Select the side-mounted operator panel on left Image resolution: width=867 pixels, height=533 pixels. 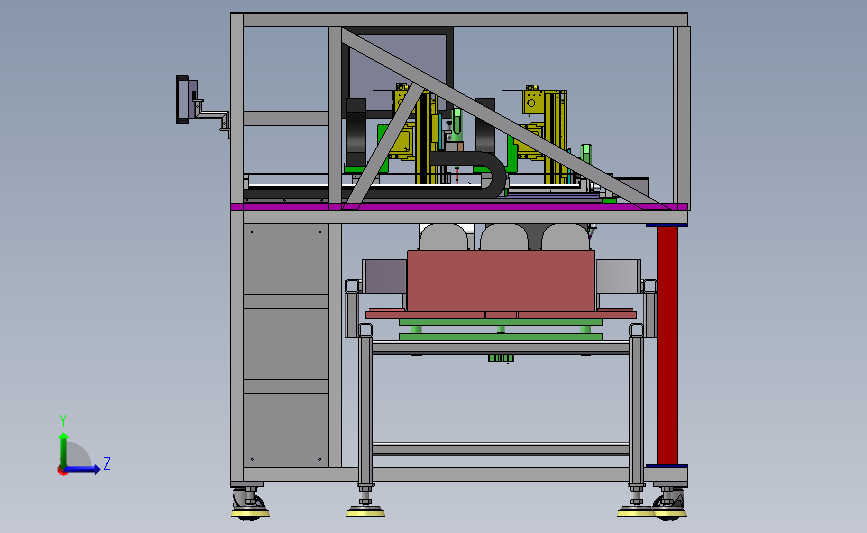(187, 100)
